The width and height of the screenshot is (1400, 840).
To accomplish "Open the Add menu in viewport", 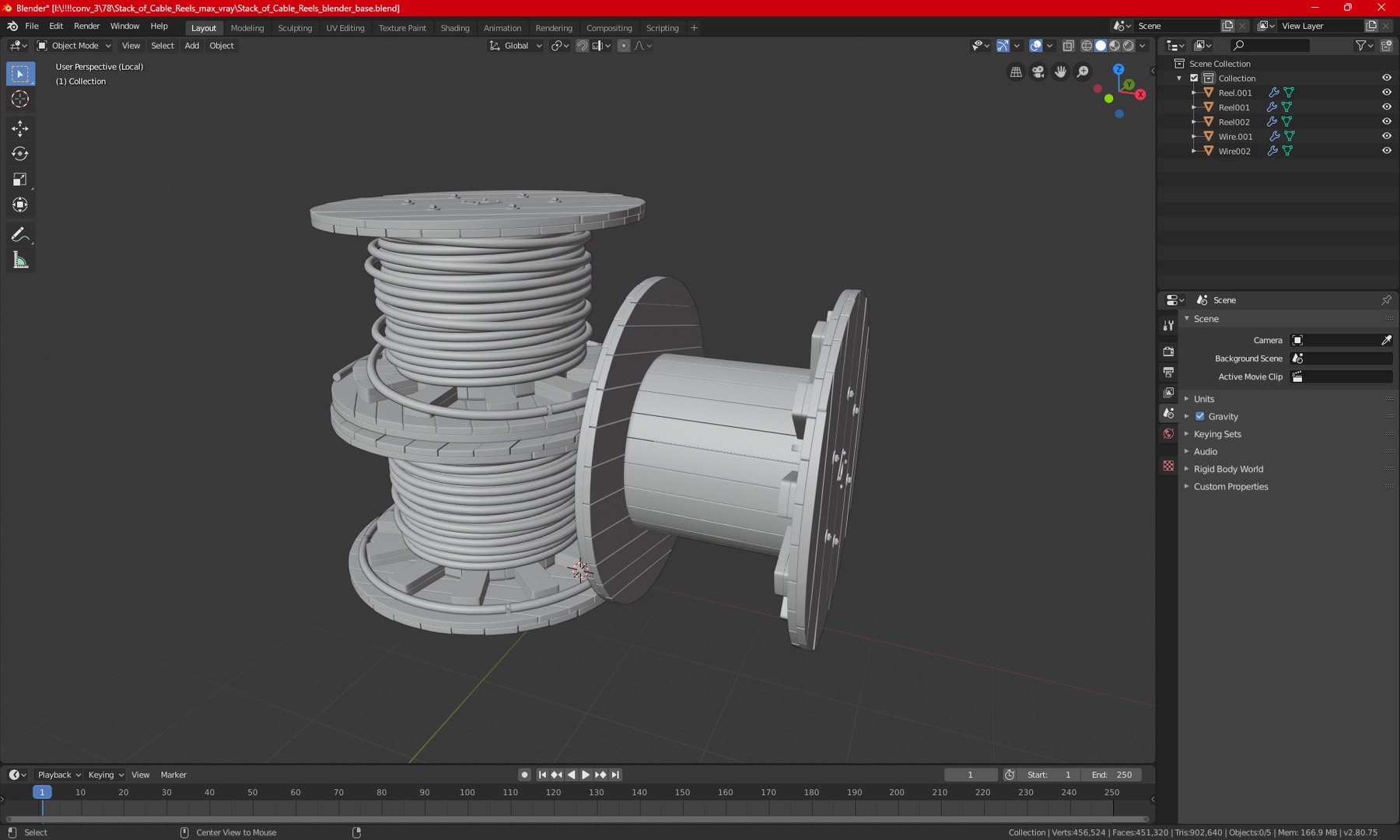I will 191,46.
